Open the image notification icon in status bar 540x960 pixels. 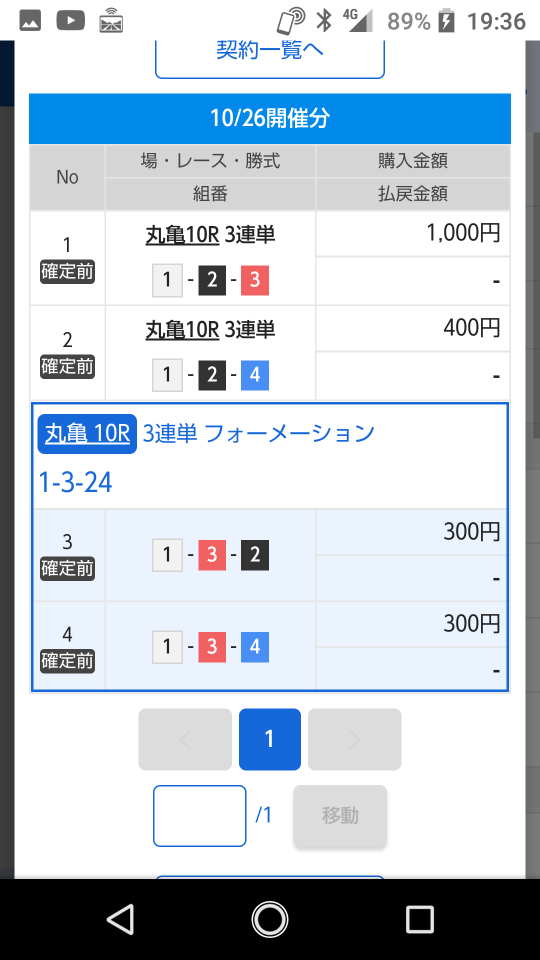30,21
